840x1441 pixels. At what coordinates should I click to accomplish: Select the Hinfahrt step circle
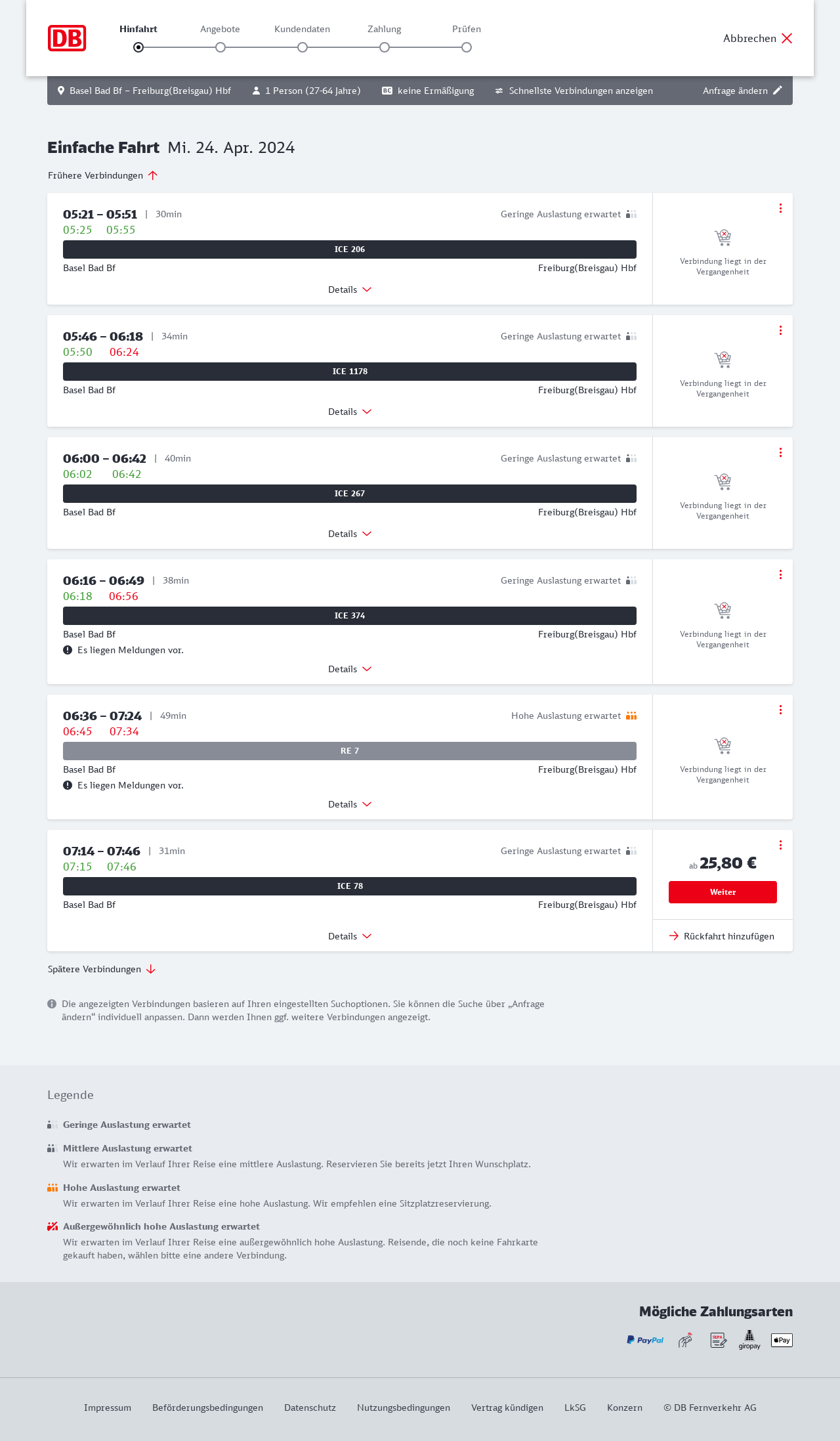138,47
